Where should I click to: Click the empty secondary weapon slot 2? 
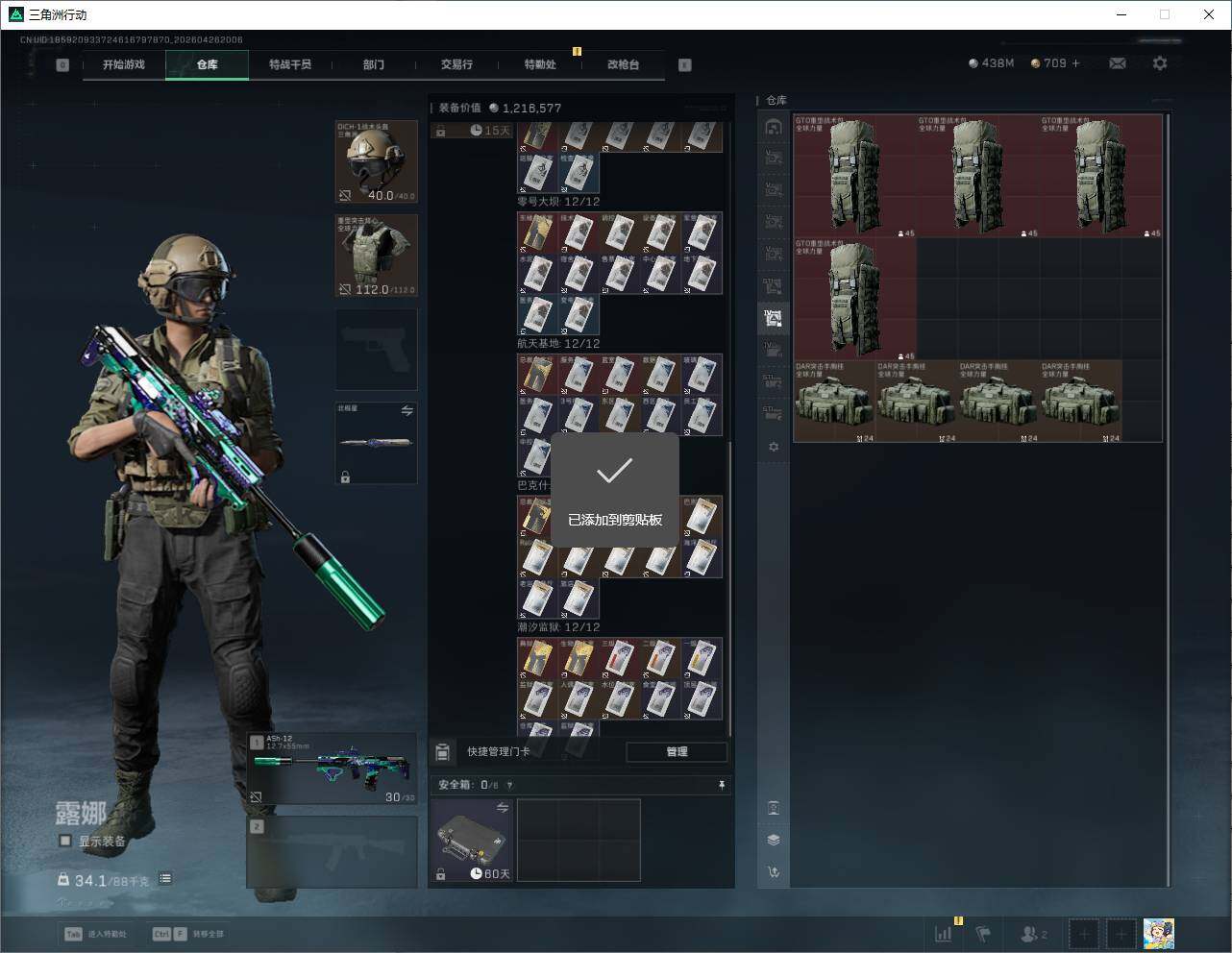333,852
